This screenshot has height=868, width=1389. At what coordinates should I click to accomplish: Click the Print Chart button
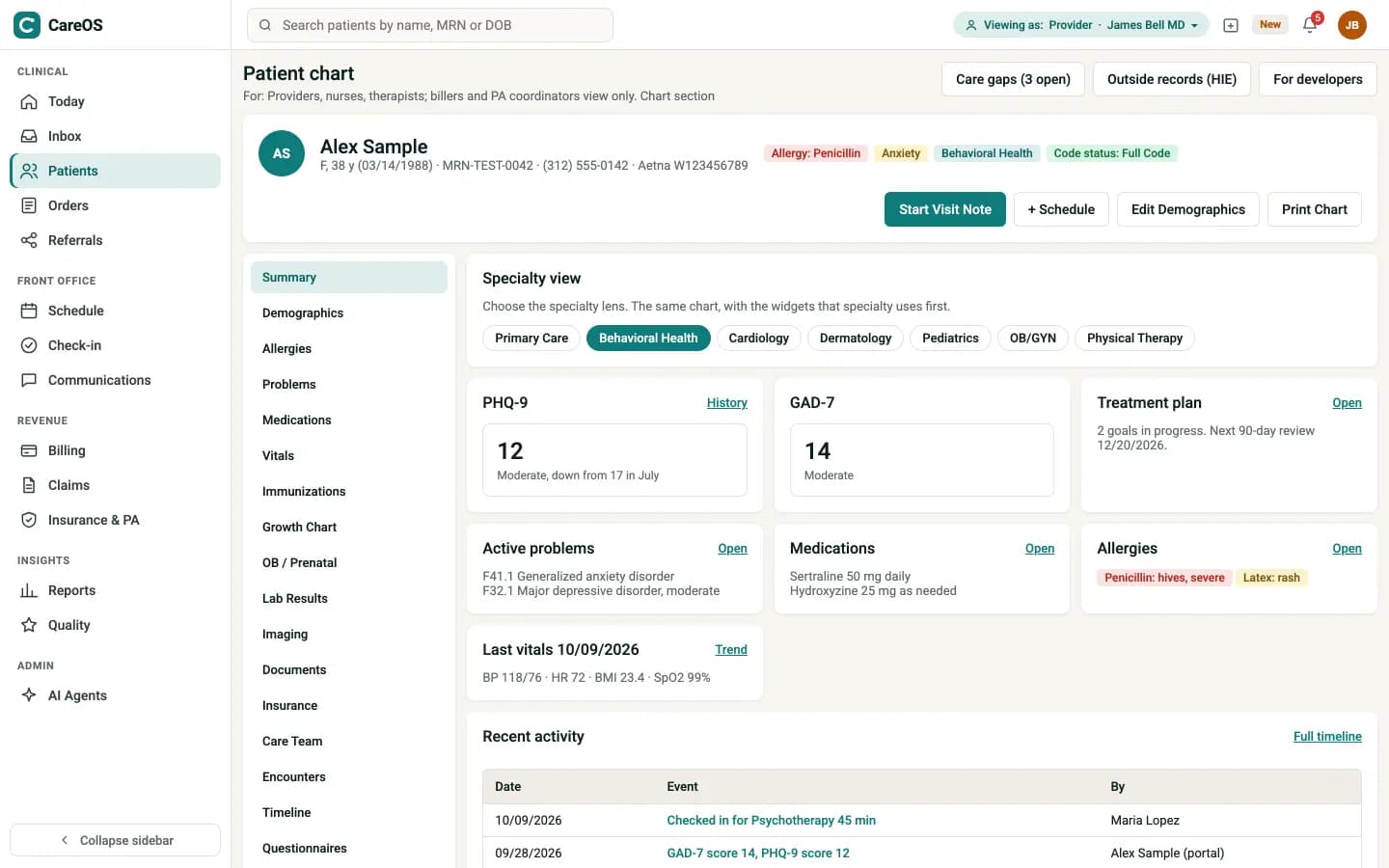pos(1315,209)
